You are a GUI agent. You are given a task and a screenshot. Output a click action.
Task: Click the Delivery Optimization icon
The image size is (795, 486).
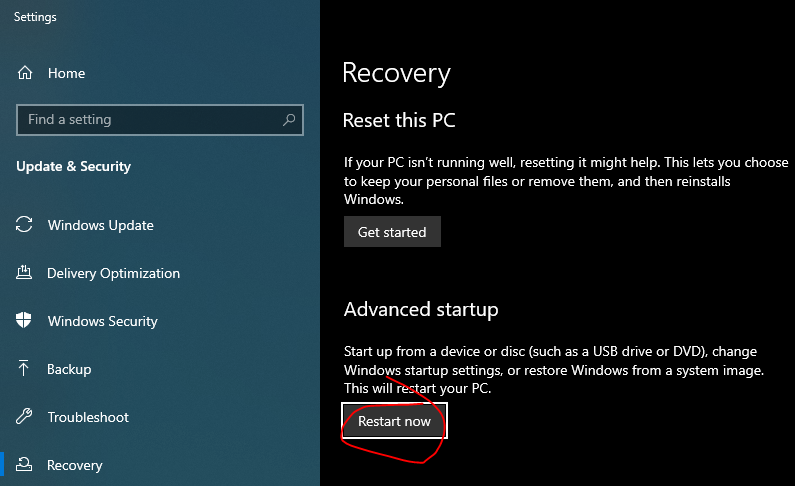click(25, 273)
